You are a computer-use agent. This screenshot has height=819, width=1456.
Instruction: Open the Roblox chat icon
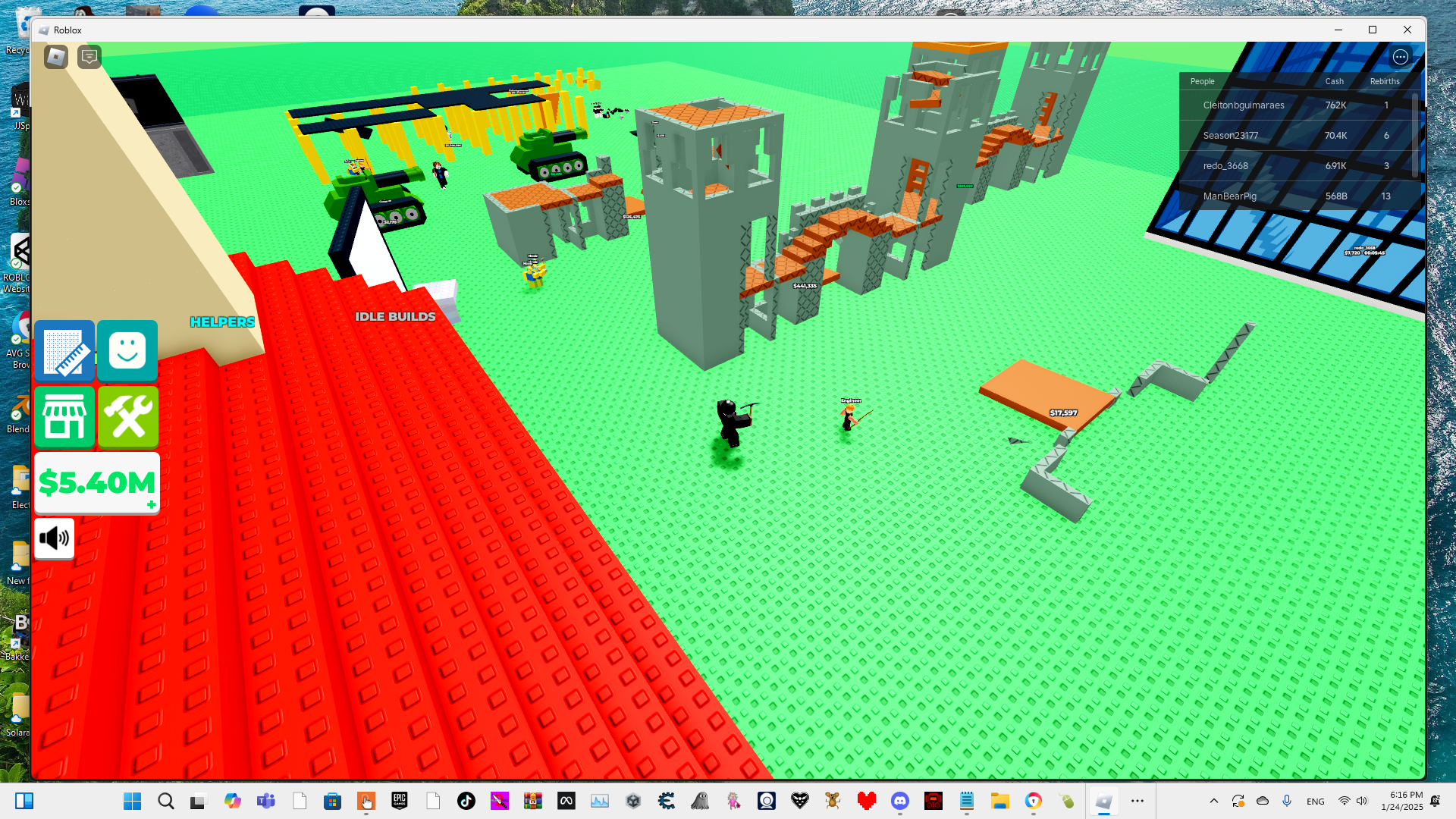(x=89, y=57)
